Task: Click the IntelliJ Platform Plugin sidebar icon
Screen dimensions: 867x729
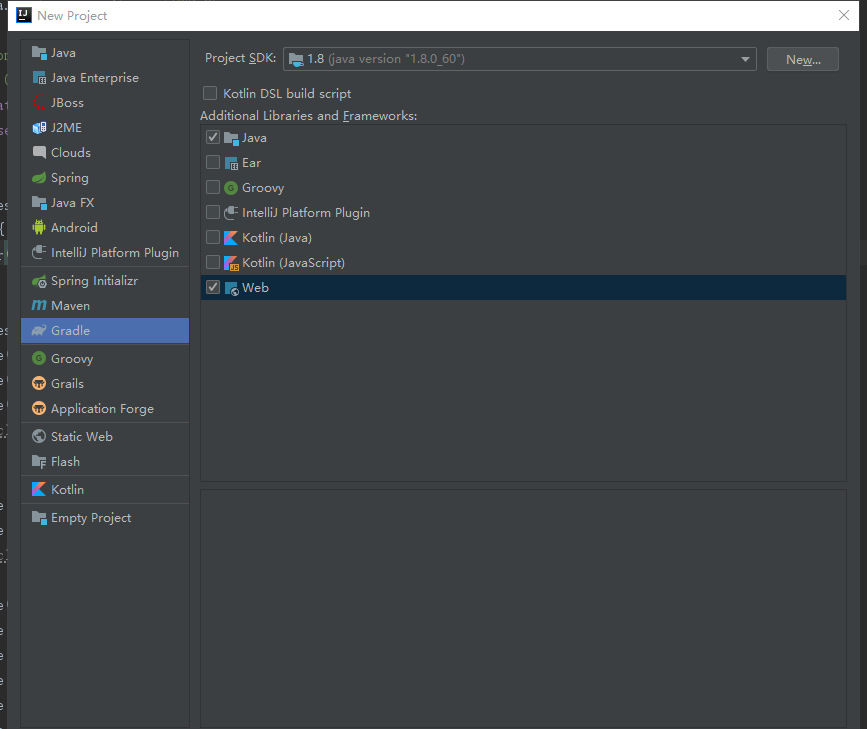Action: point(39,252)
